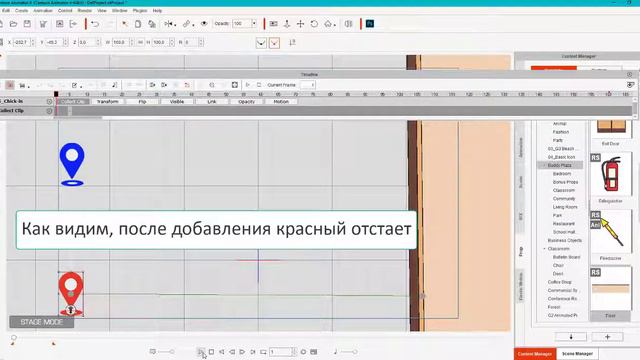The height and width of the screenshot is (360, 640).
Task: Open the Render menu
Action: [x=84, y=11]
